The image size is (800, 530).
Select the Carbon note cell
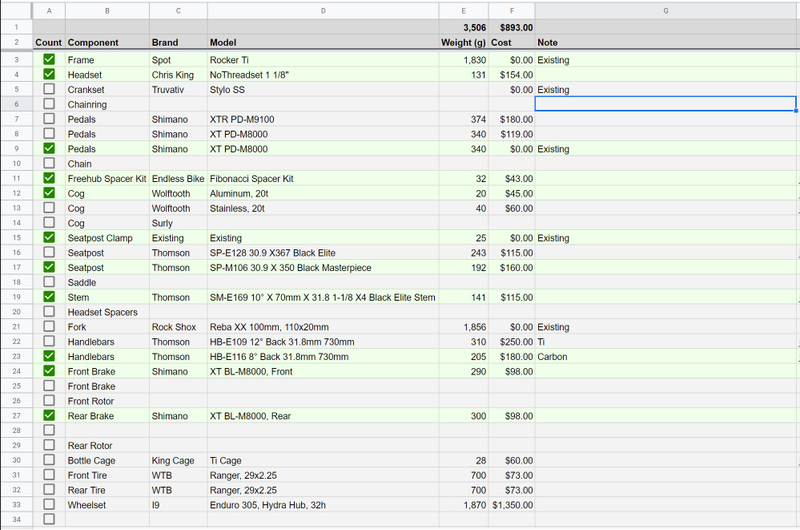click(666, 357)
